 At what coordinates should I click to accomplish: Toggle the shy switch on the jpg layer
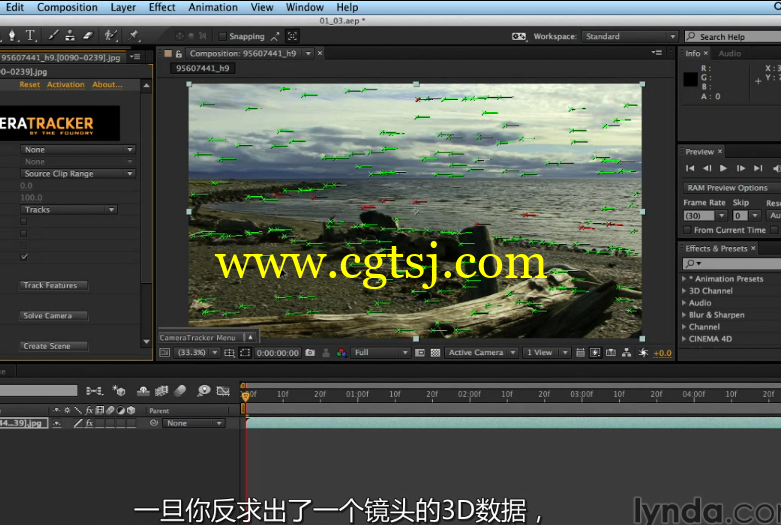point(57,423)
